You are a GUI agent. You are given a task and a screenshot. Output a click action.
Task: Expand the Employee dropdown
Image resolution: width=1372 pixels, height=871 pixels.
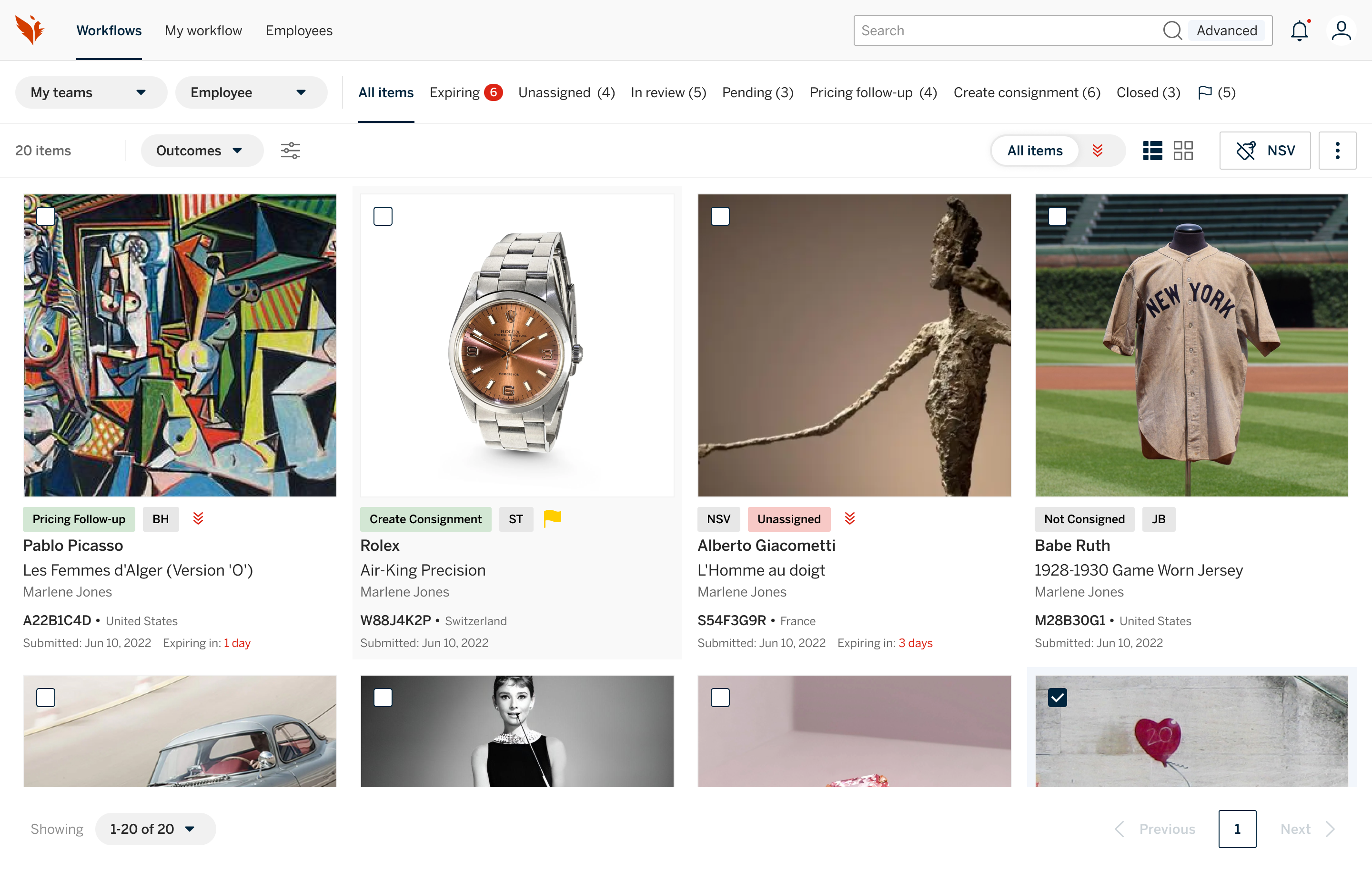[x=251, y=92]
